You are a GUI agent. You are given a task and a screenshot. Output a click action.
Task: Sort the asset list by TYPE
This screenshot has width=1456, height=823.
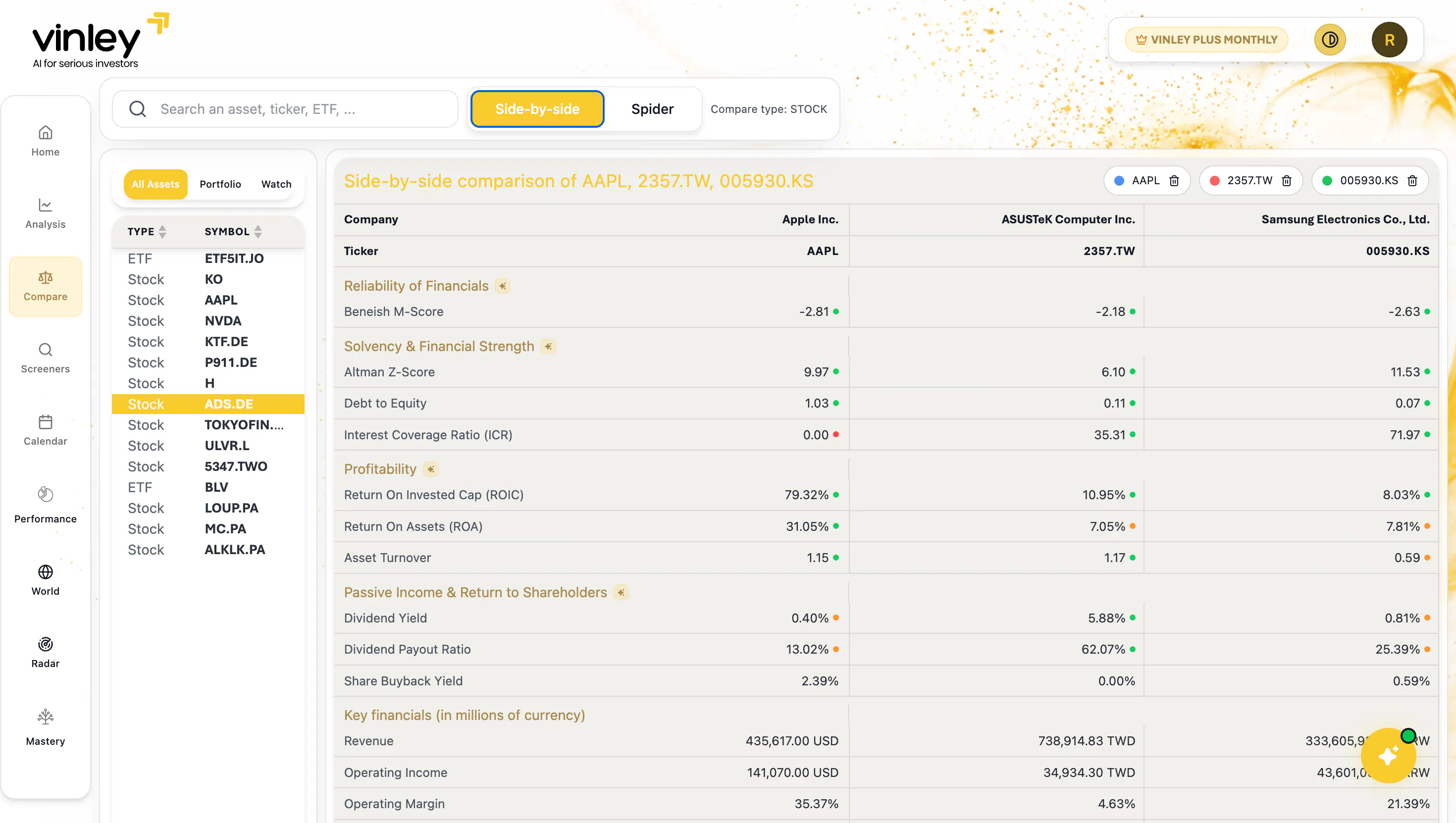pyautogui.click(x=147, y=232)
